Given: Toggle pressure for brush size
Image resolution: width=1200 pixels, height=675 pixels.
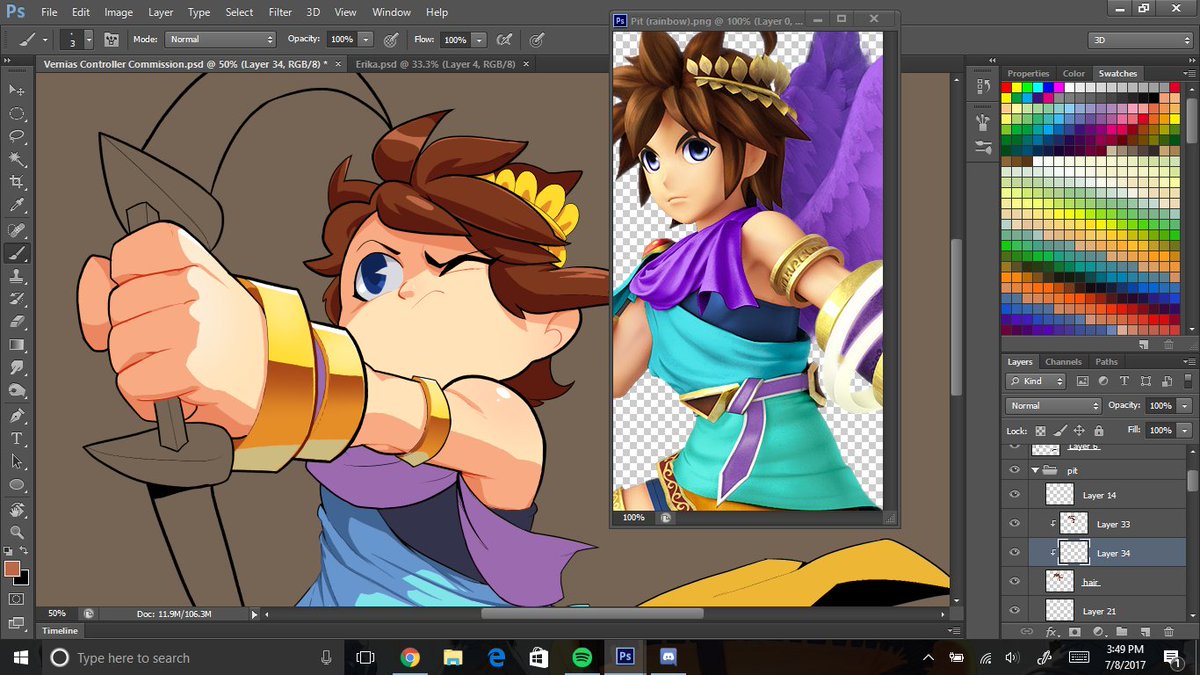Looking at the screenshot, I should point(537,40).
